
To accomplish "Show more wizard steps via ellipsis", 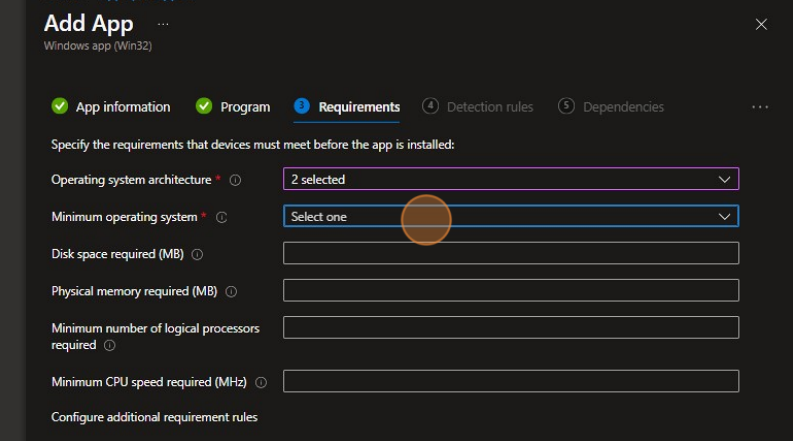I will [759, 107].
